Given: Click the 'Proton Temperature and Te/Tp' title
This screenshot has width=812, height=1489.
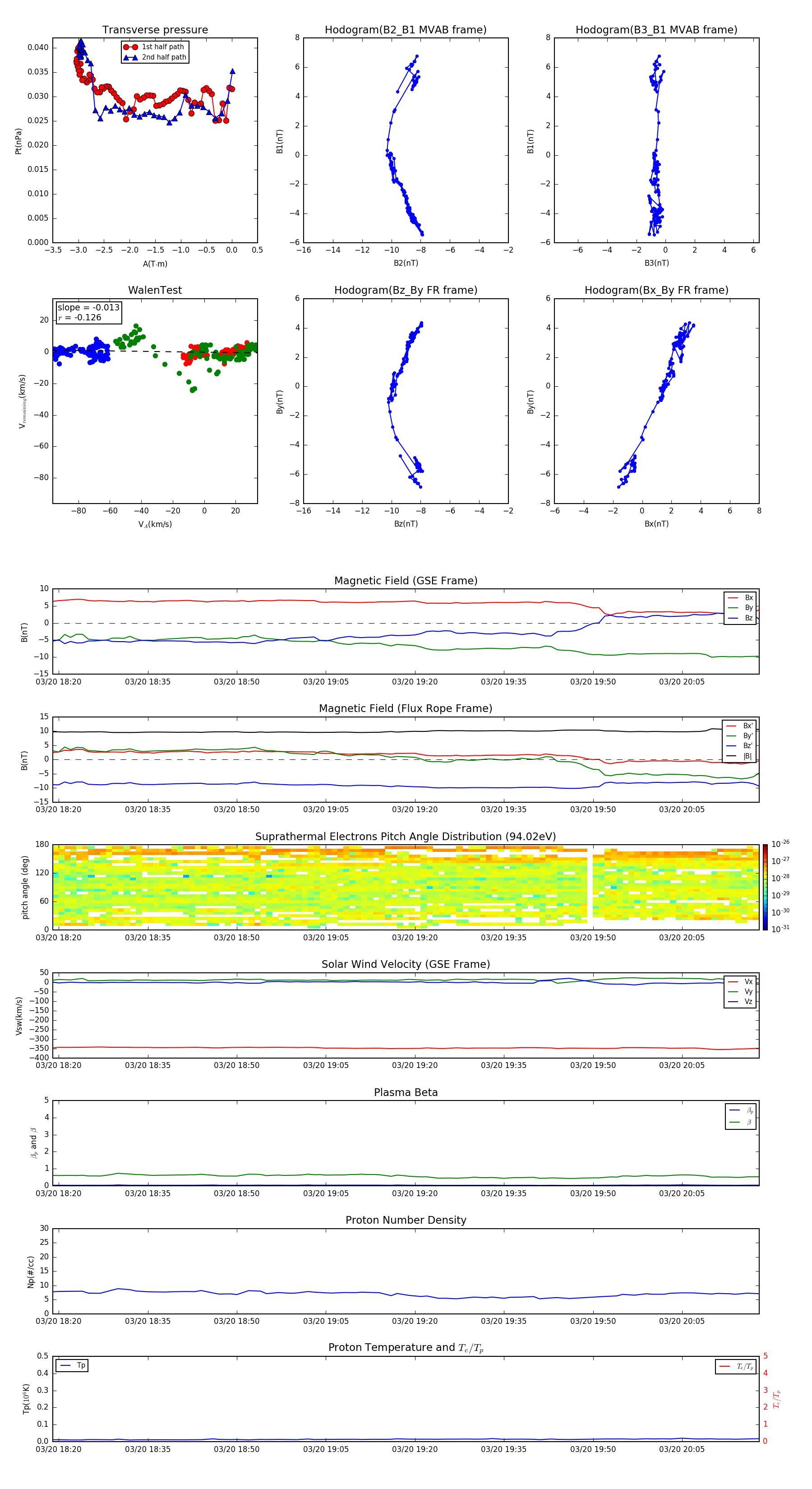Looking at the screenshot, I should pos(406,1348).
